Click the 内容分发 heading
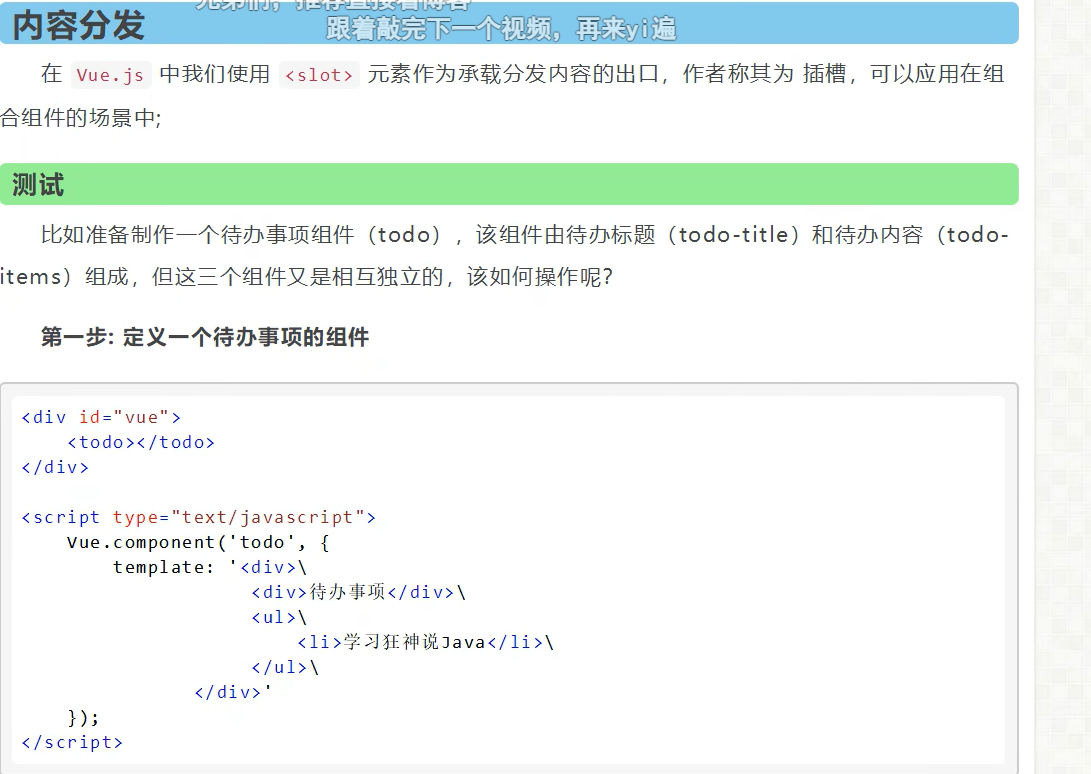Image resolution: width=1091 pixels, height=774 pixels. coord(79,25)
